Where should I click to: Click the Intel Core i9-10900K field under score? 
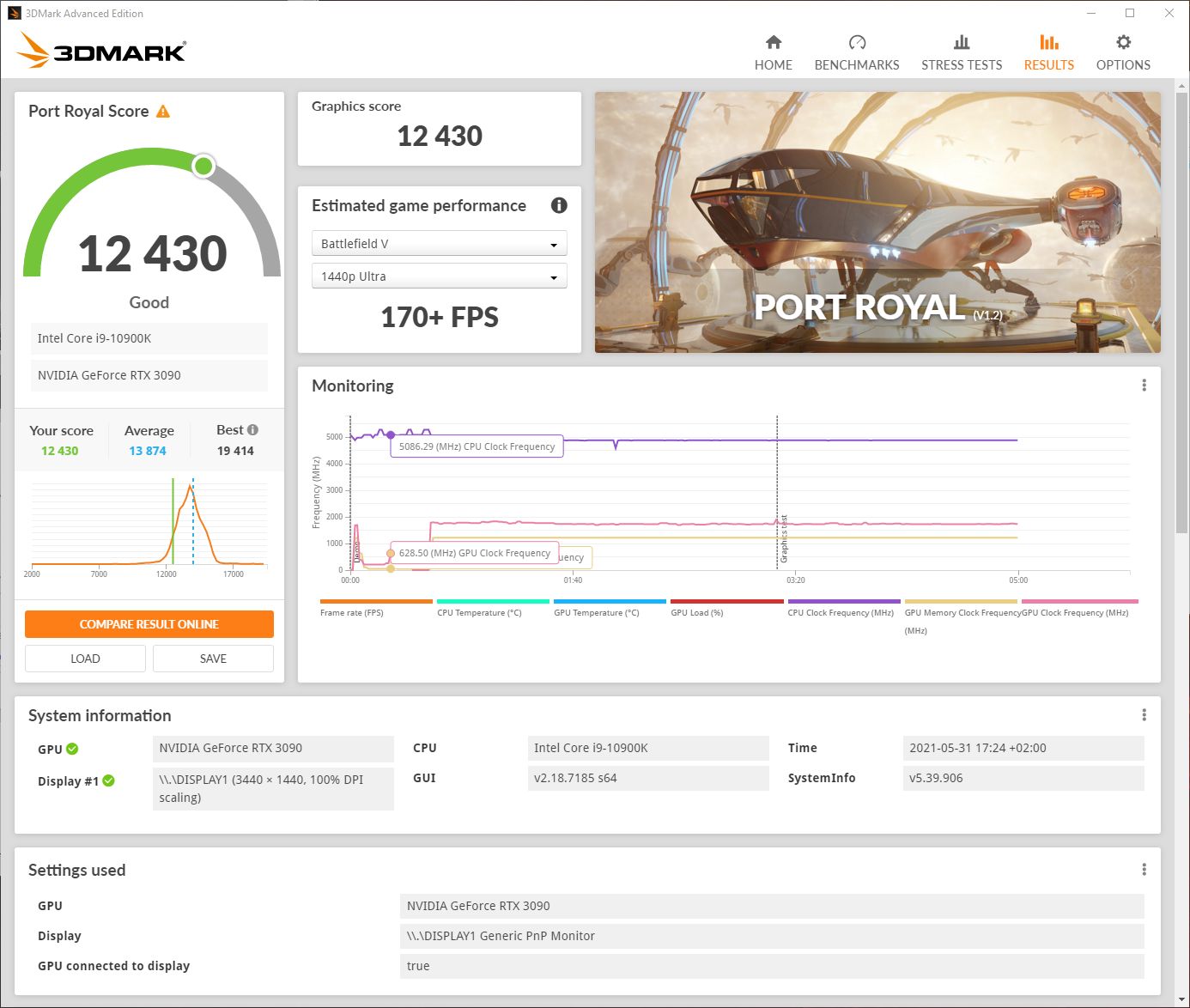(x=149, y=338)
